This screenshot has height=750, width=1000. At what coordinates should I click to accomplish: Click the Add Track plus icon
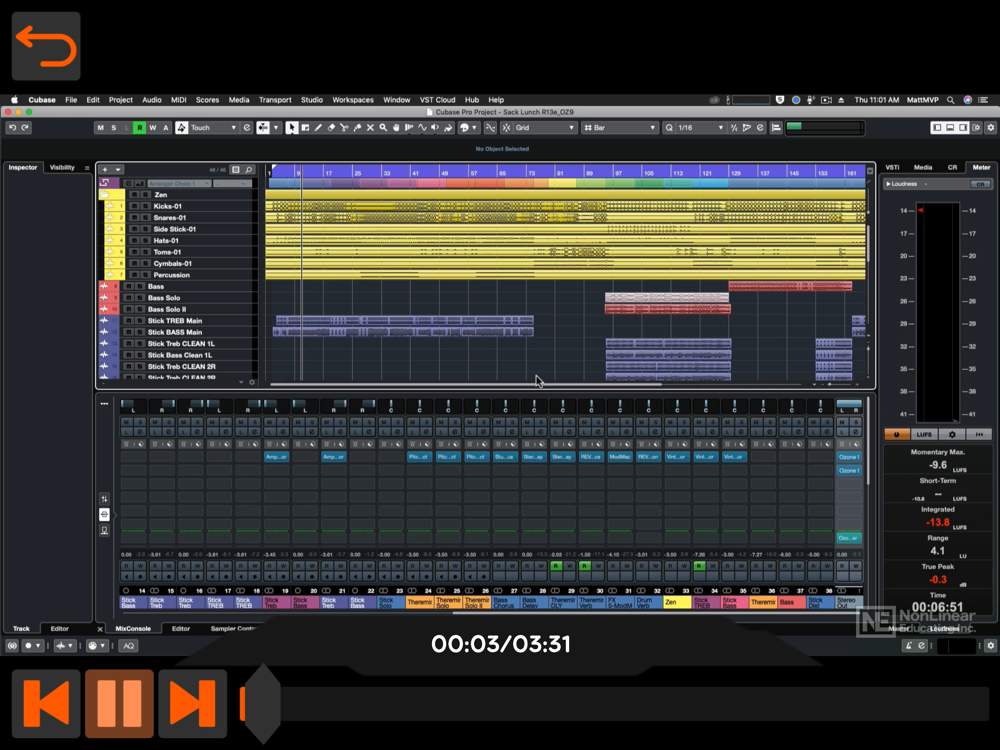(x=105, y=170)
